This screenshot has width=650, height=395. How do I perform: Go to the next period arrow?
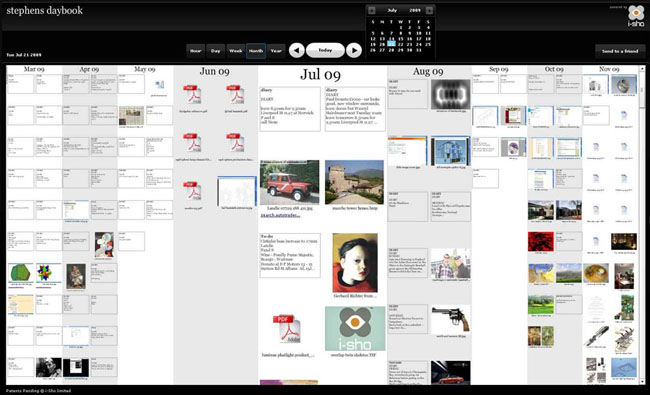pos(354,51)
